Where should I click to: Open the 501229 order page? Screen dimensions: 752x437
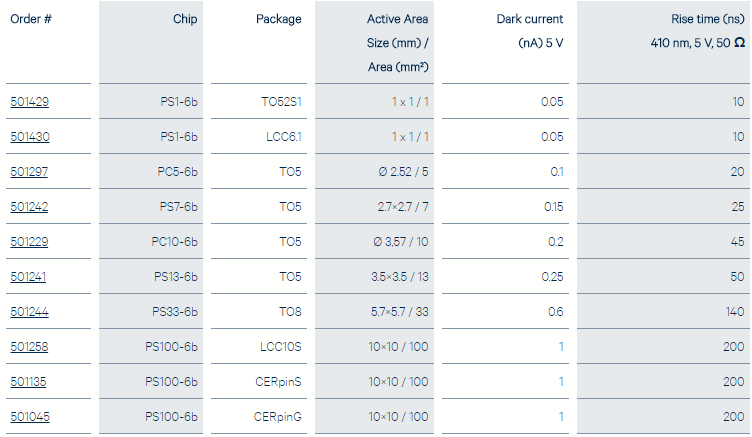[x=28, y=242]
